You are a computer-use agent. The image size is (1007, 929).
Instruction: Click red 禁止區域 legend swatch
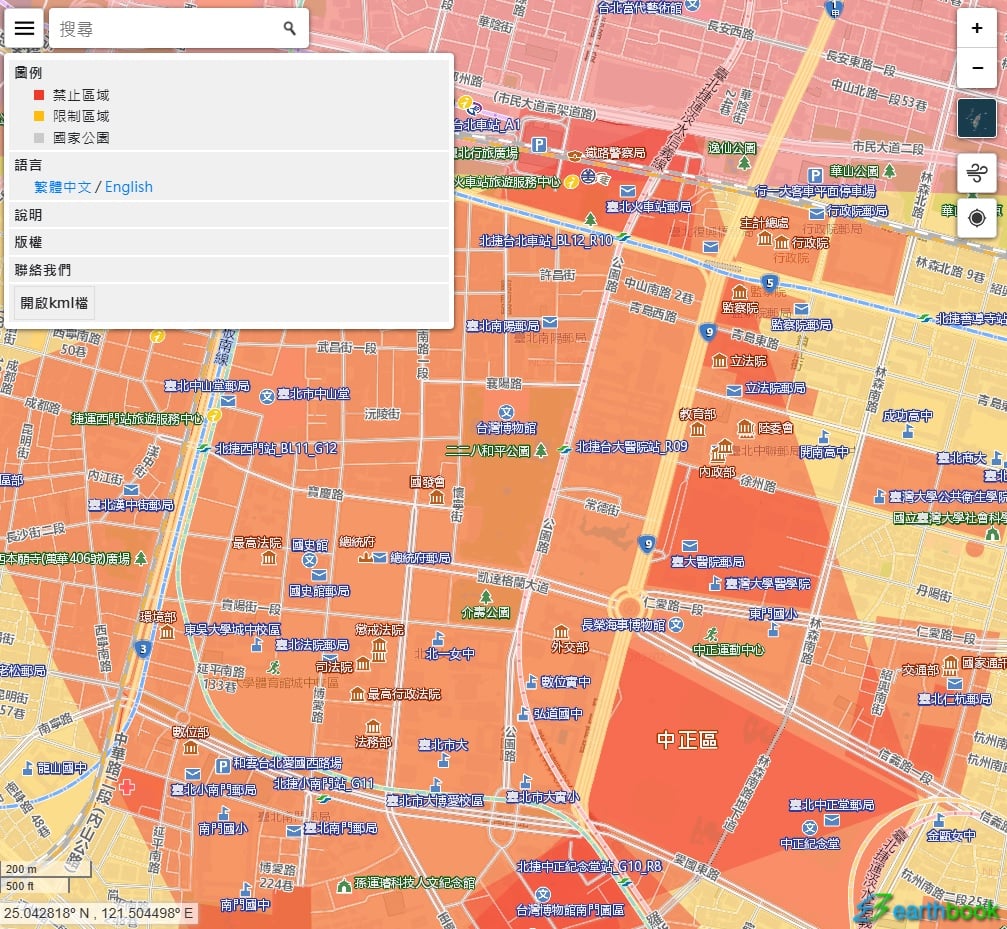point(39,95)
